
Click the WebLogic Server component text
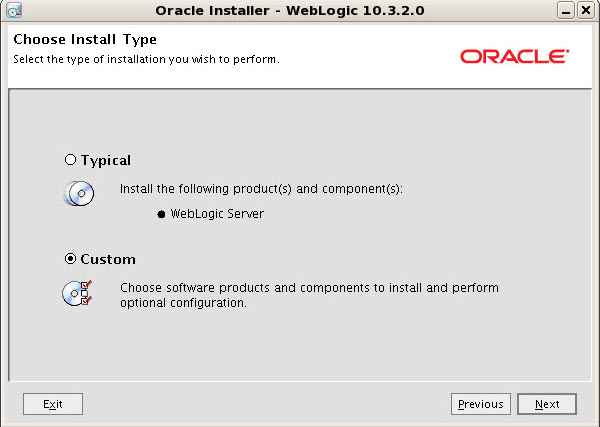(x=217, y=214)
